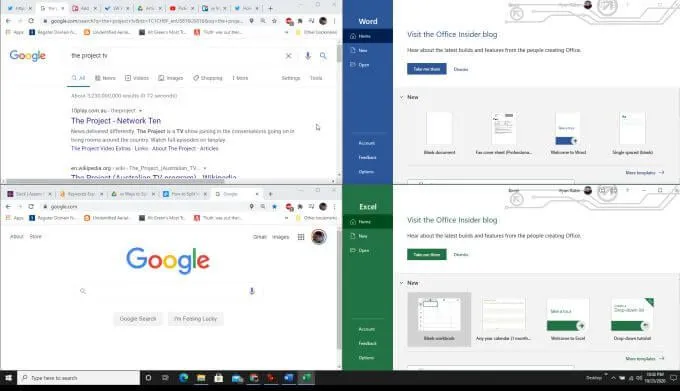Screen dimensions: 680x391
Task: Choose Blank workbook template in Excel
Action: (439, 319)
